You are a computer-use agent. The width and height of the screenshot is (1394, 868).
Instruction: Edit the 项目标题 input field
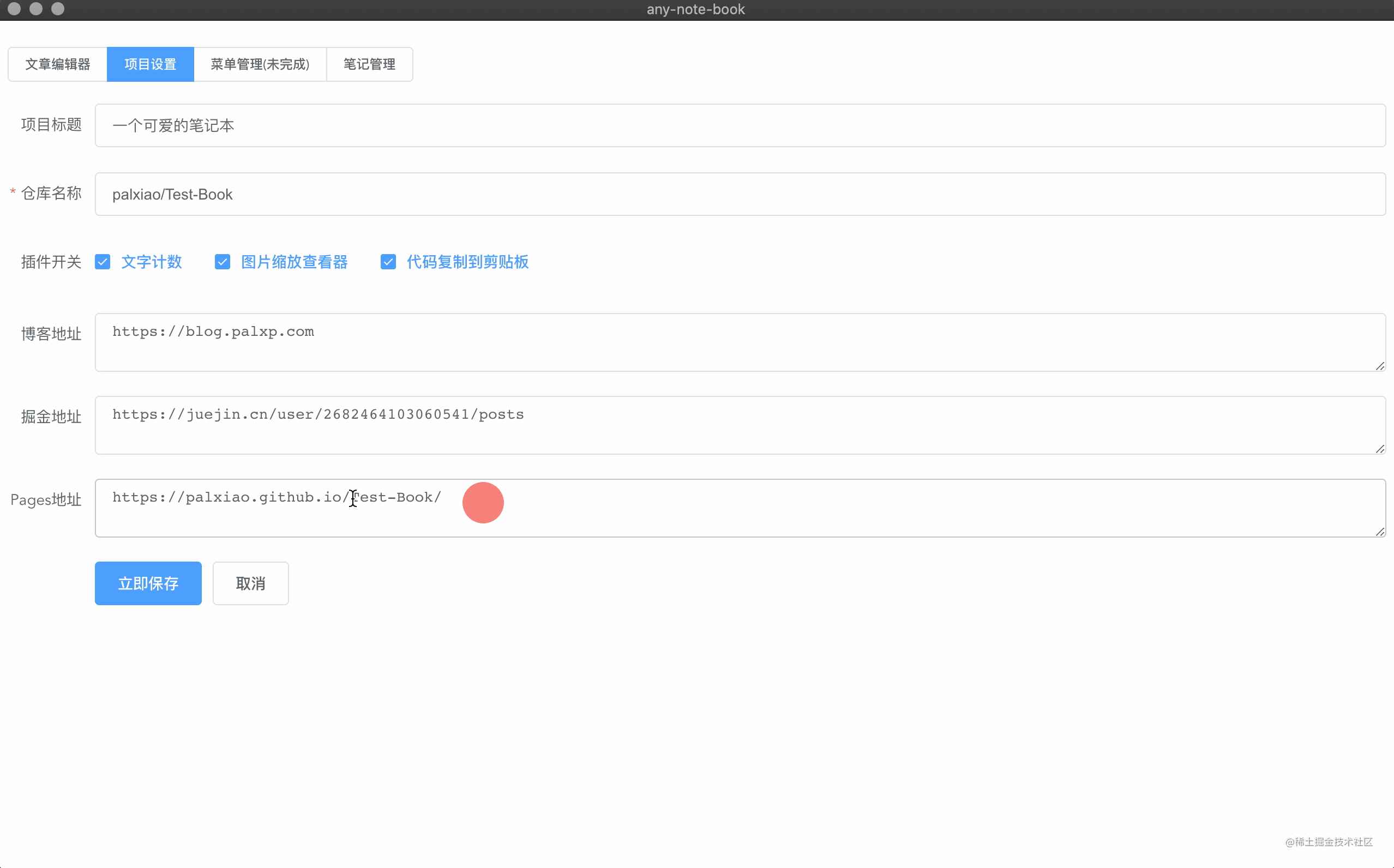coord(739,125)
